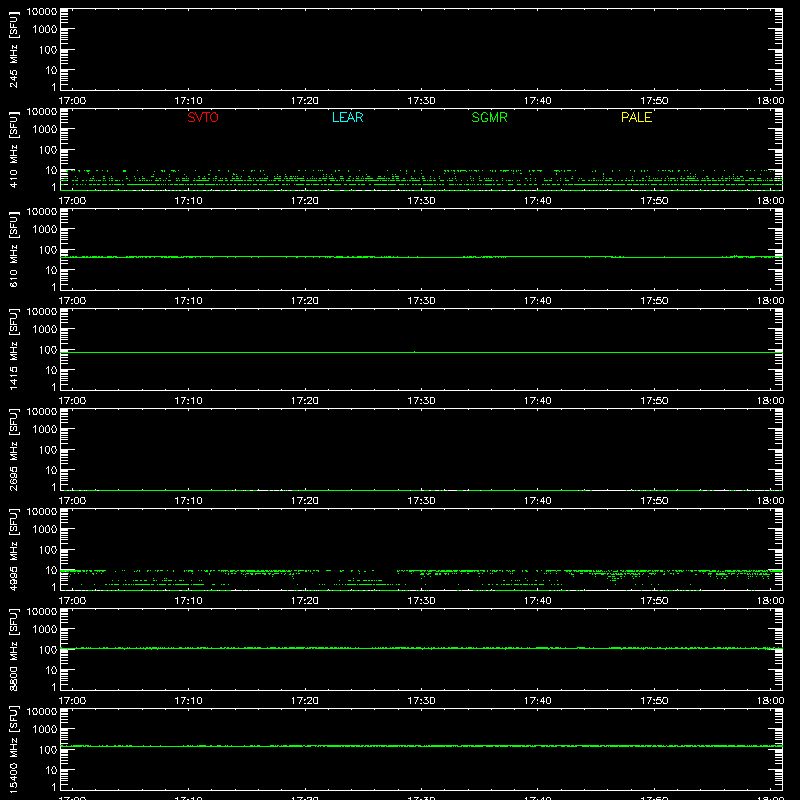800x800 pixels.
Task: Click 17:20 tick under the 8800 MHz panel
Action: tap(305, 701)
